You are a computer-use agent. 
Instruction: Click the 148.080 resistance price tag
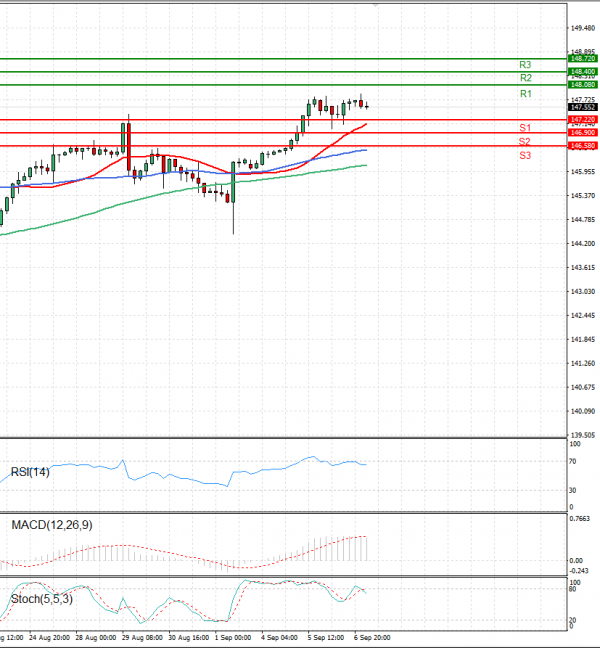point(583,85)
